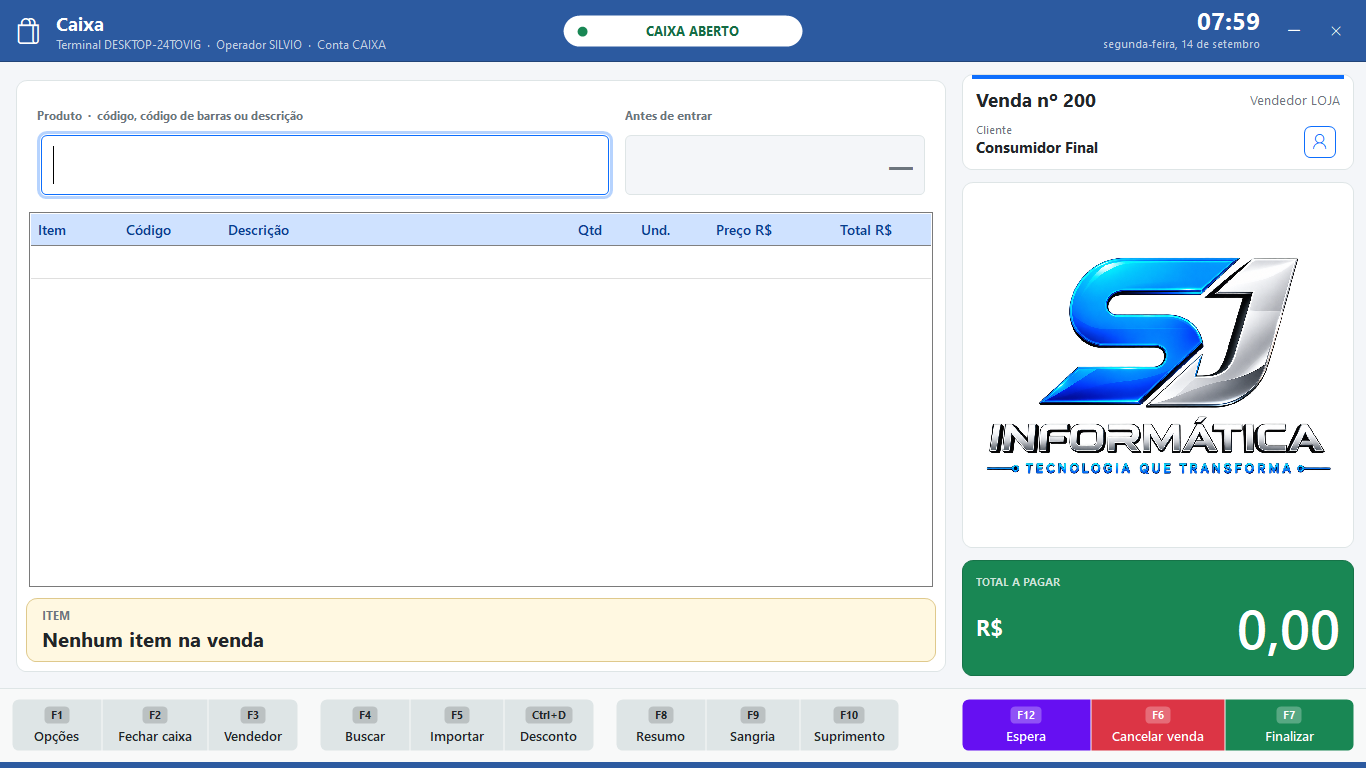Screen dimensions: 1366x768
Task: Click the Código column header
Action: (148, 230)
